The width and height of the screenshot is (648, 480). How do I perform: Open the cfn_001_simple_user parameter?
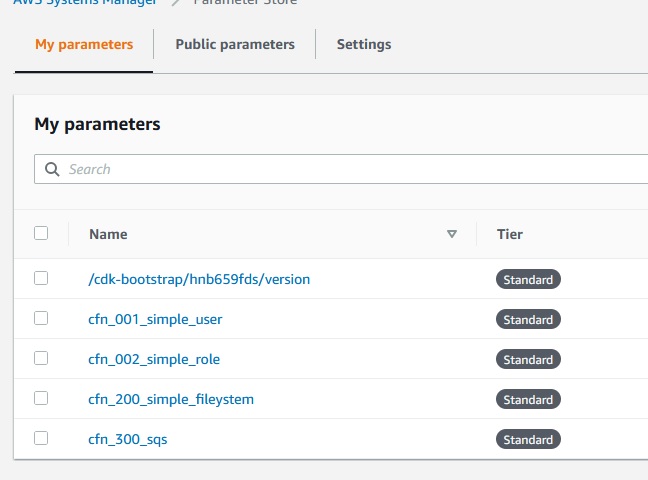155,319
